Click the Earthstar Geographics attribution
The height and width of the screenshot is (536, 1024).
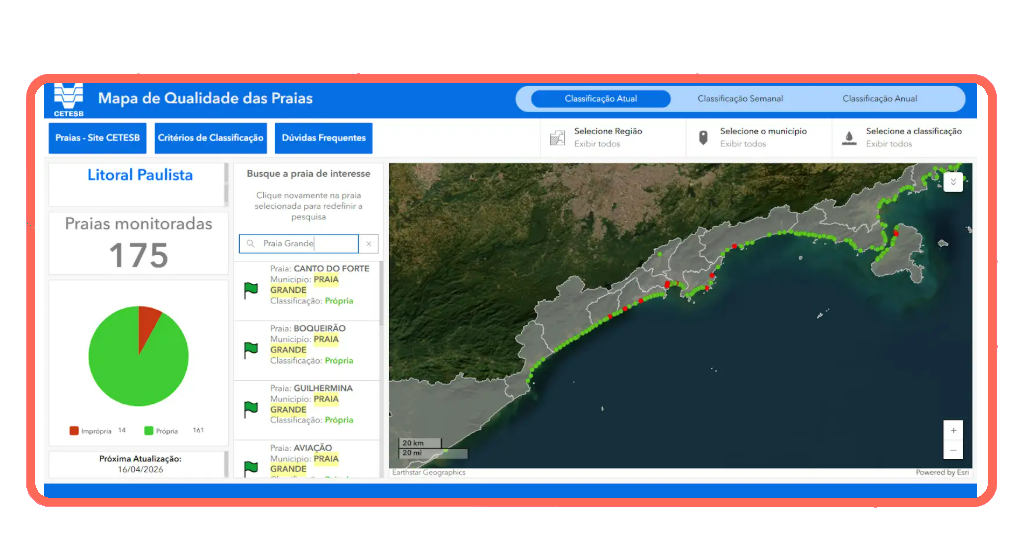pos(429,473)
